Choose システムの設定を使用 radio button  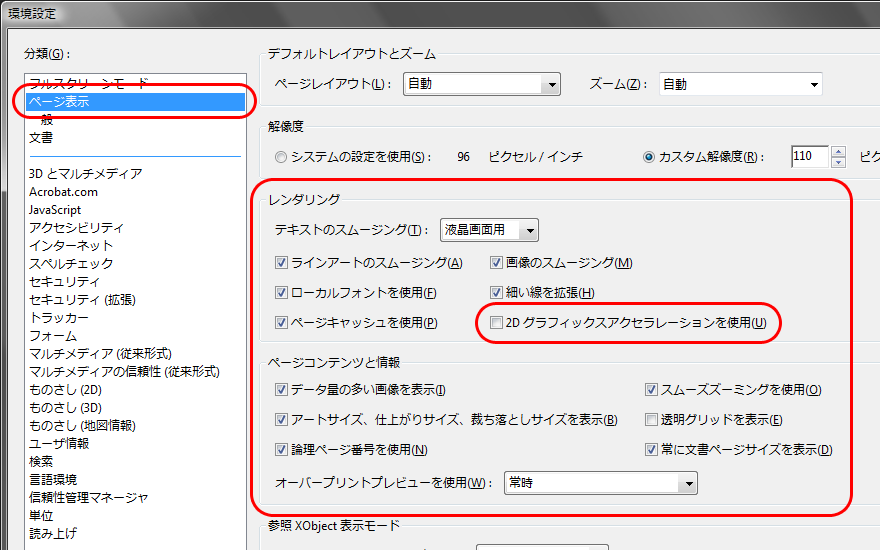tap(281, 157)
